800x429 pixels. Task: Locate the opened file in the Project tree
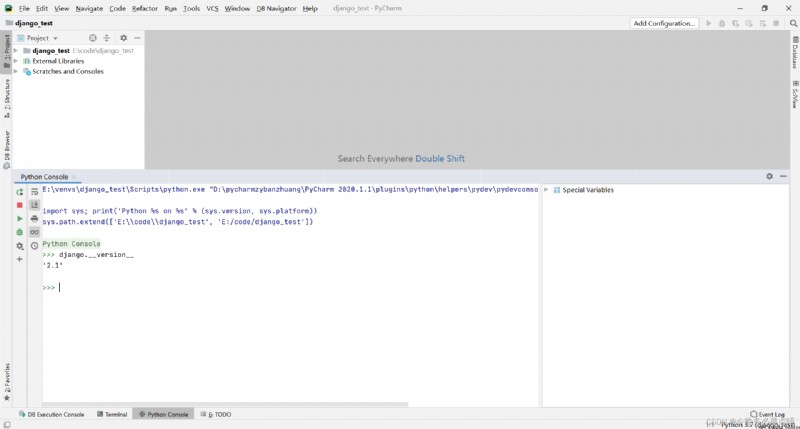[92, 38]
